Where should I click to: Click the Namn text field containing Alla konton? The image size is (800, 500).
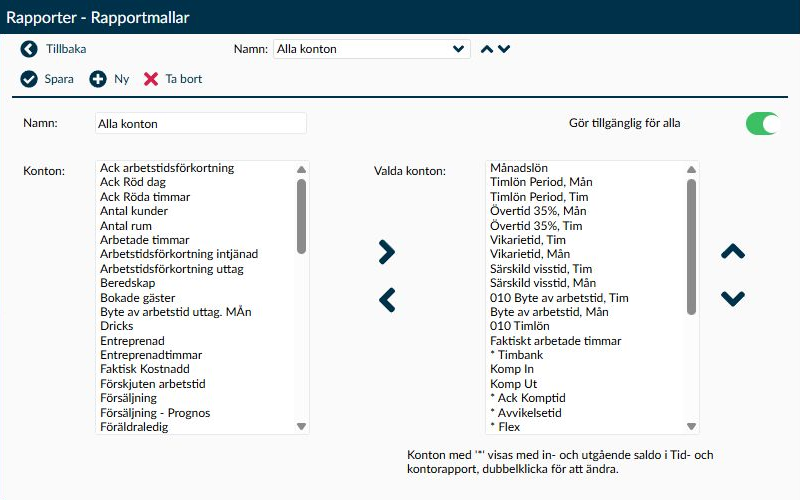201,123
